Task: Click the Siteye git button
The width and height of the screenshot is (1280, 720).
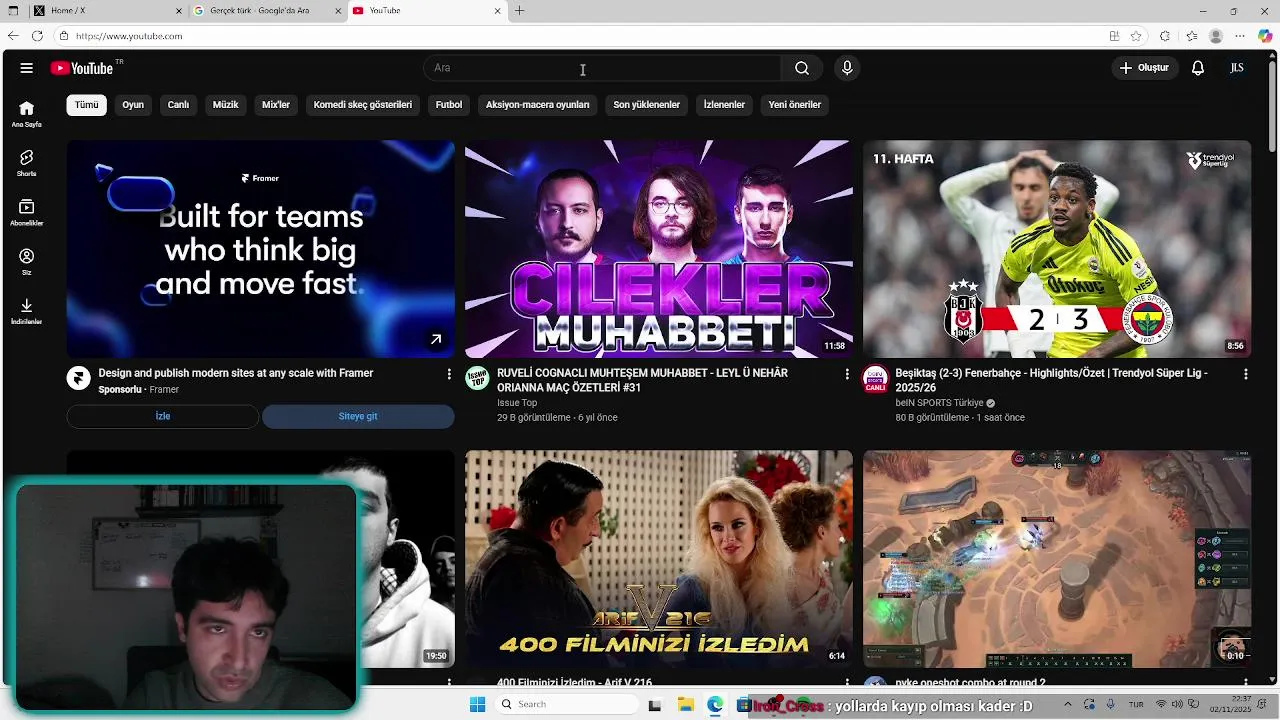Action: (x=358, y=416)
